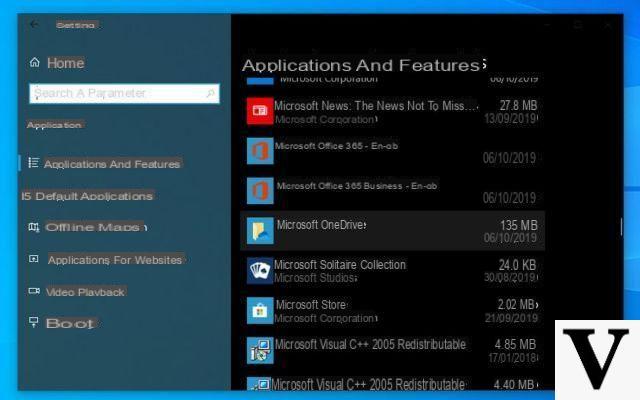Viewport: 640px width, 400px height.
Task: Click the Home house icon
Action: [x=35, y=62]
